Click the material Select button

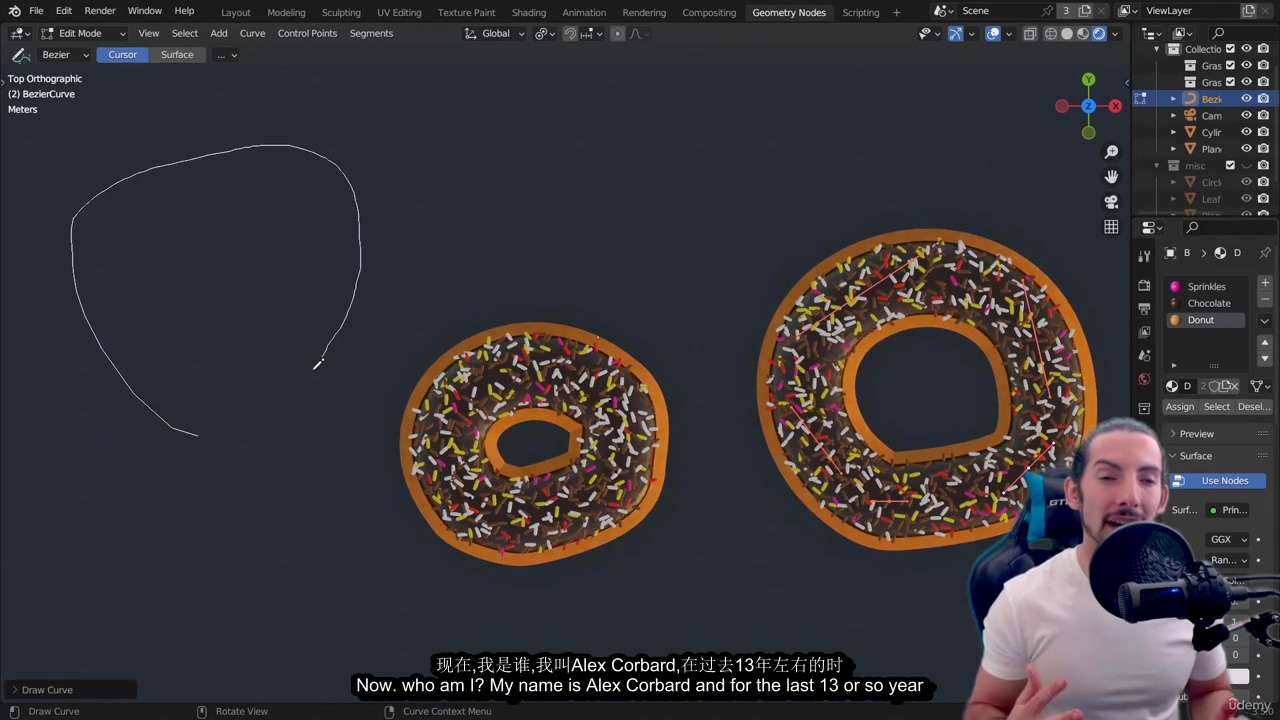point(1217,407)
